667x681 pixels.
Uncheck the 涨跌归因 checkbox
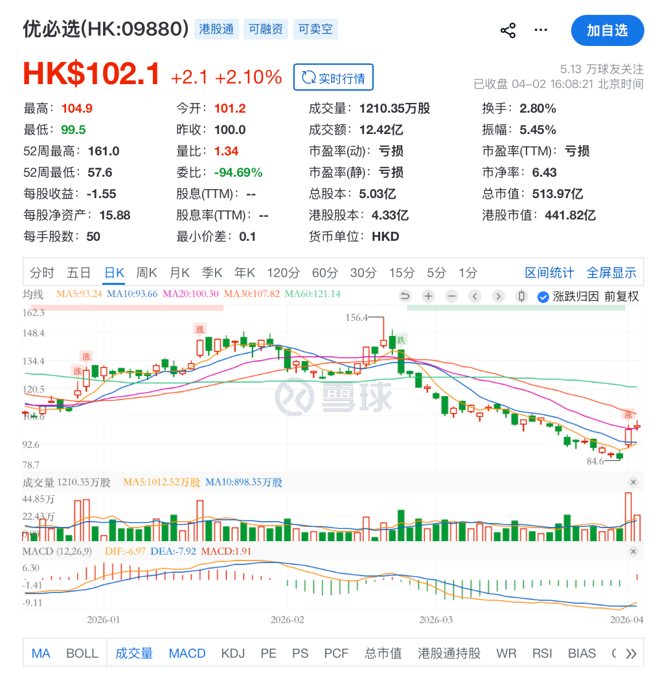(x=543, y=296)
